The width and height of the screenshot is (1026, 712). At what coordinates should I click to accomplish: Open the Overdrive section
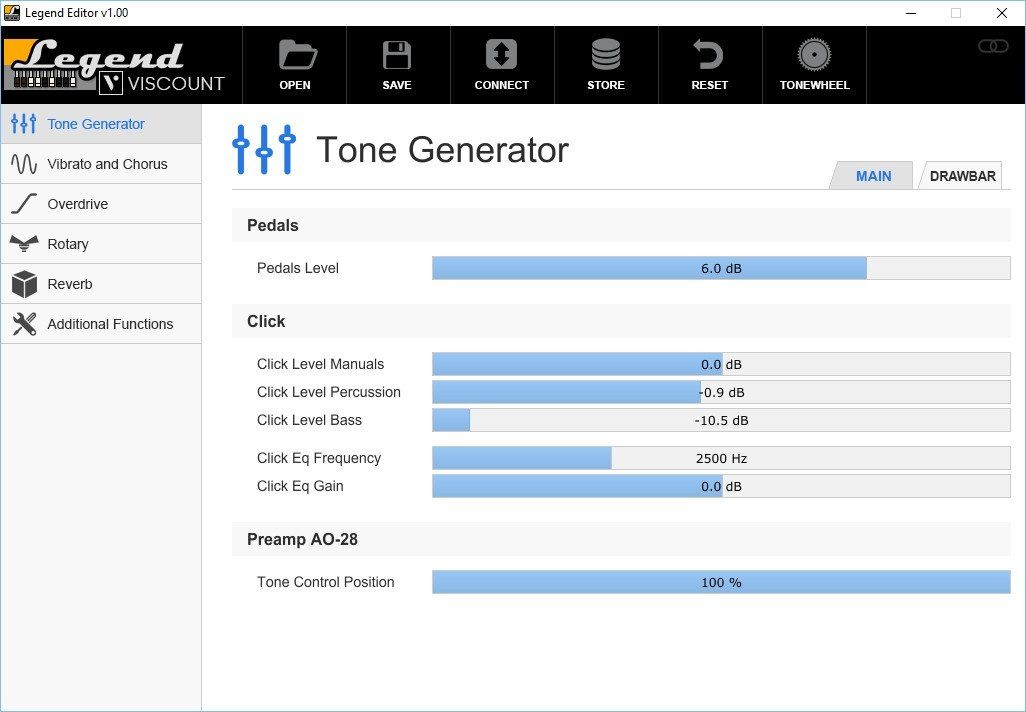pyautogui.click(x=101, y=204)
